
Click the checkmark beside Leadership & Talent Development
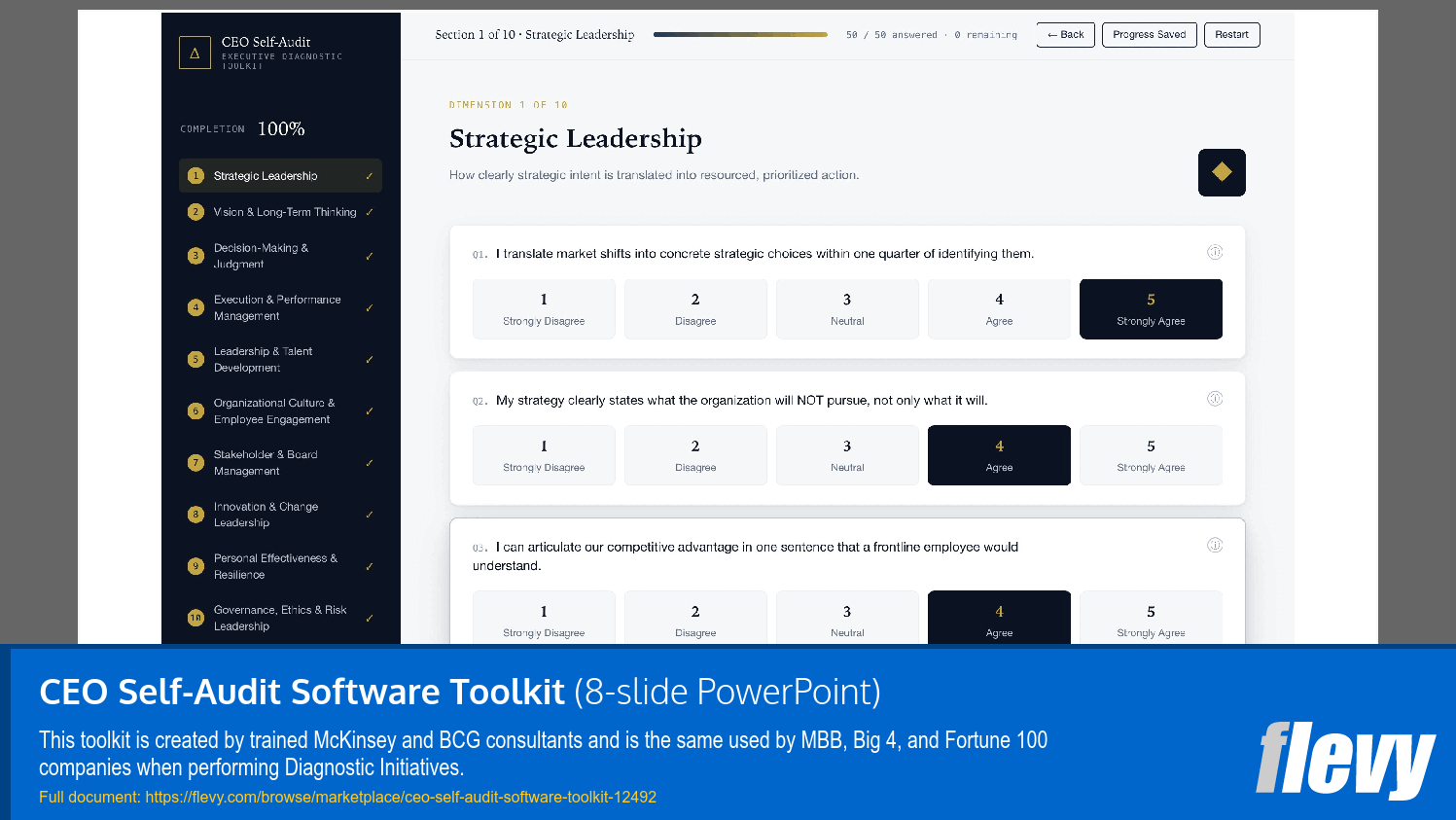coord(370,359)
